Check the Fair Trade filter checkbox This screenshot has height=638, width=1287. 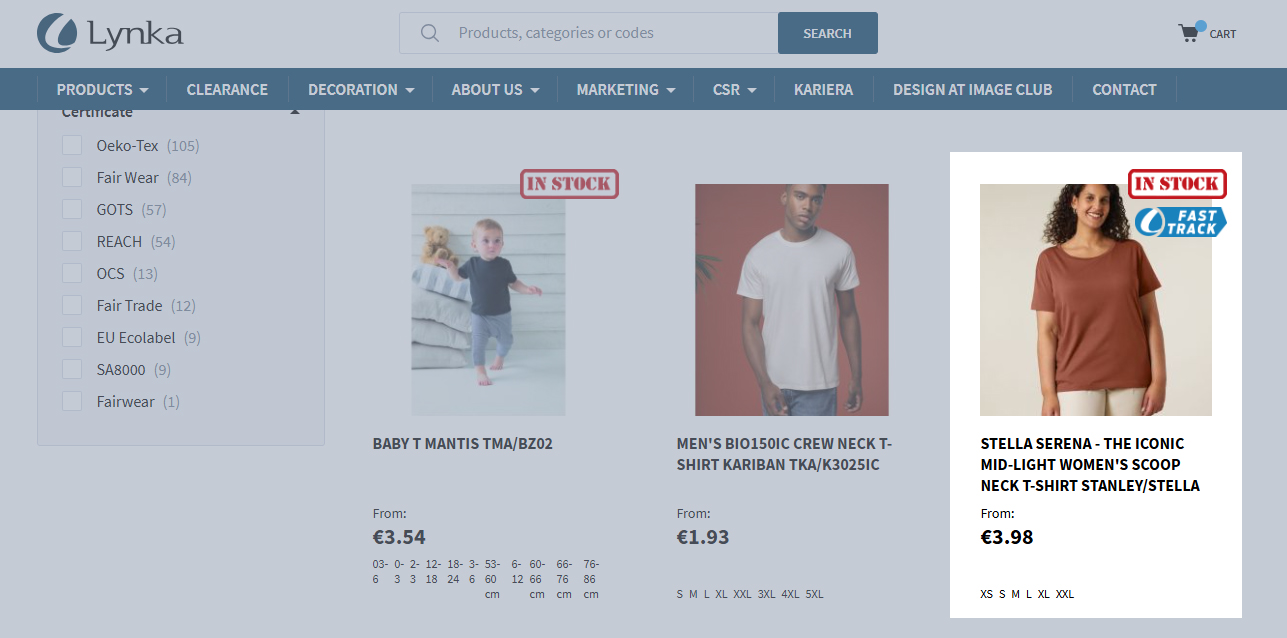[x=72, y=306]
